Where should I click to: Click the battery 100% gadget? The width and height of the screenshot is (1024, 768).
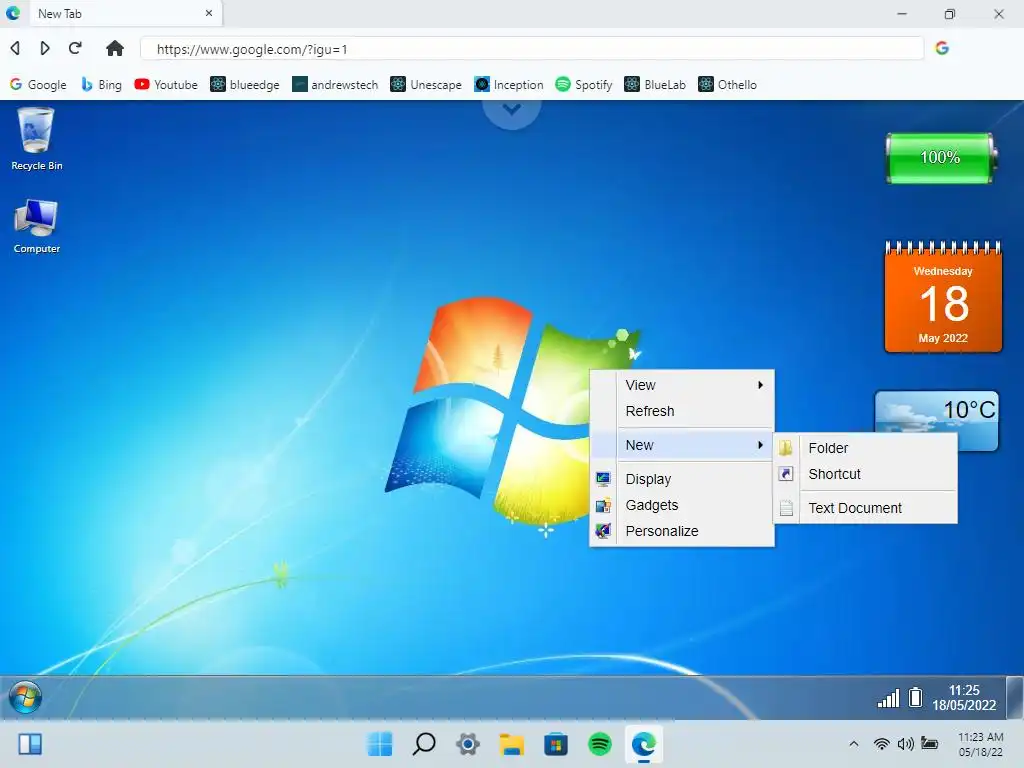click(x=941, y=157)
